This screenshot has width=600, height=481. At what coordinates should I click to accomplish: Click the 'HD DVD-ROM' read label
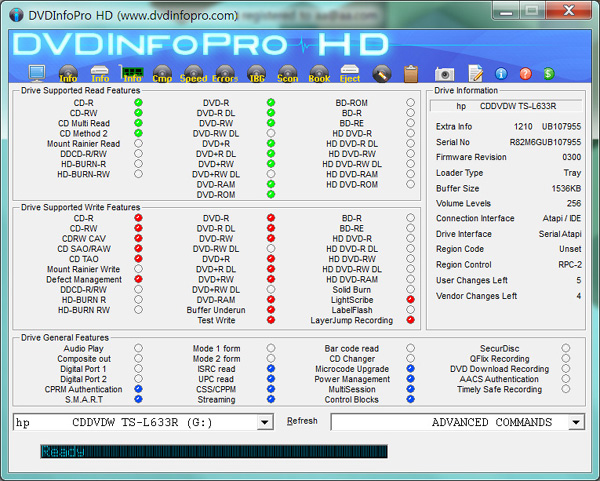click(x=352, y=184)
